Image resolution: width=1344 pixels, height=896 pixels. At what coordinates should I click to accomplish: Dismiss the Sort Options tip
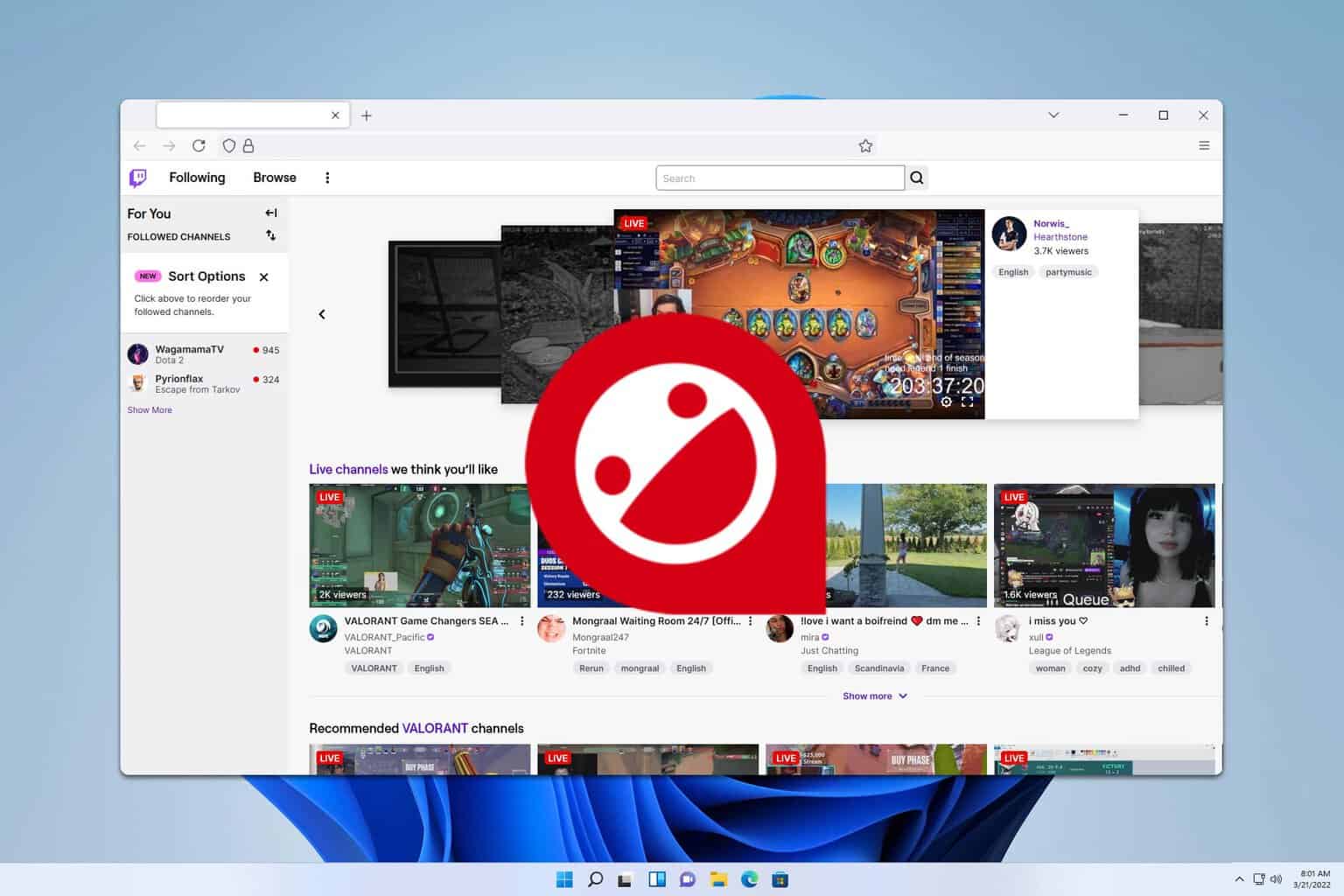coord(263,276)
